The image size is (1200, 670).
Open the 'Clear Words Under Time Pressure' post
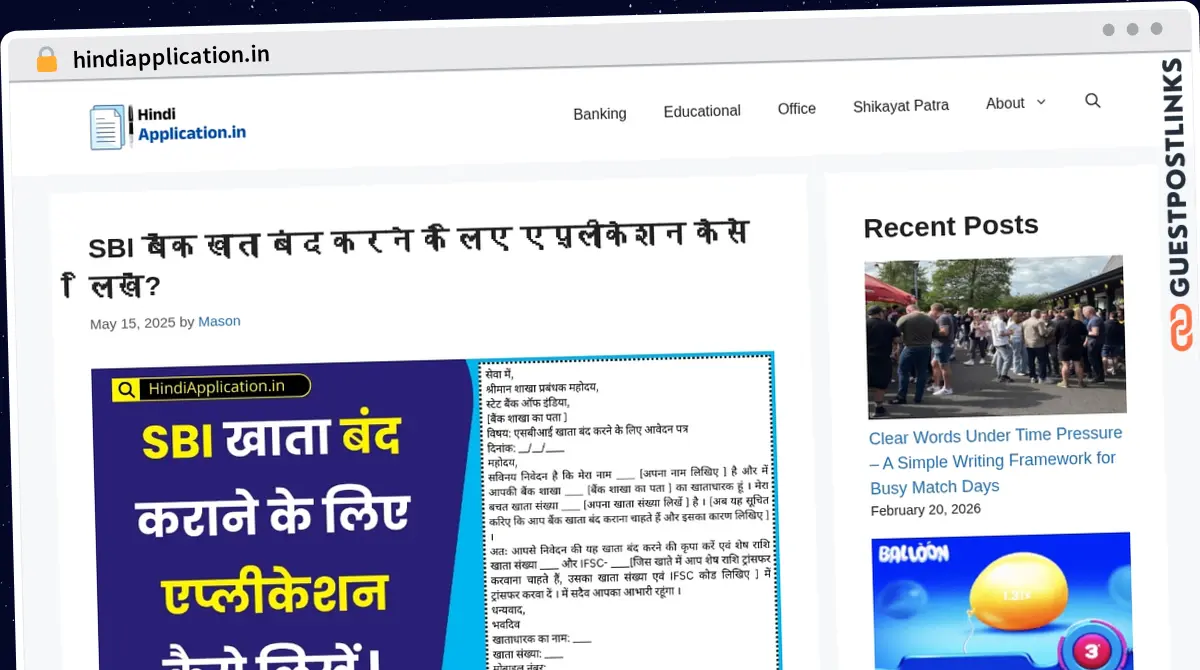tap(995, 460)
